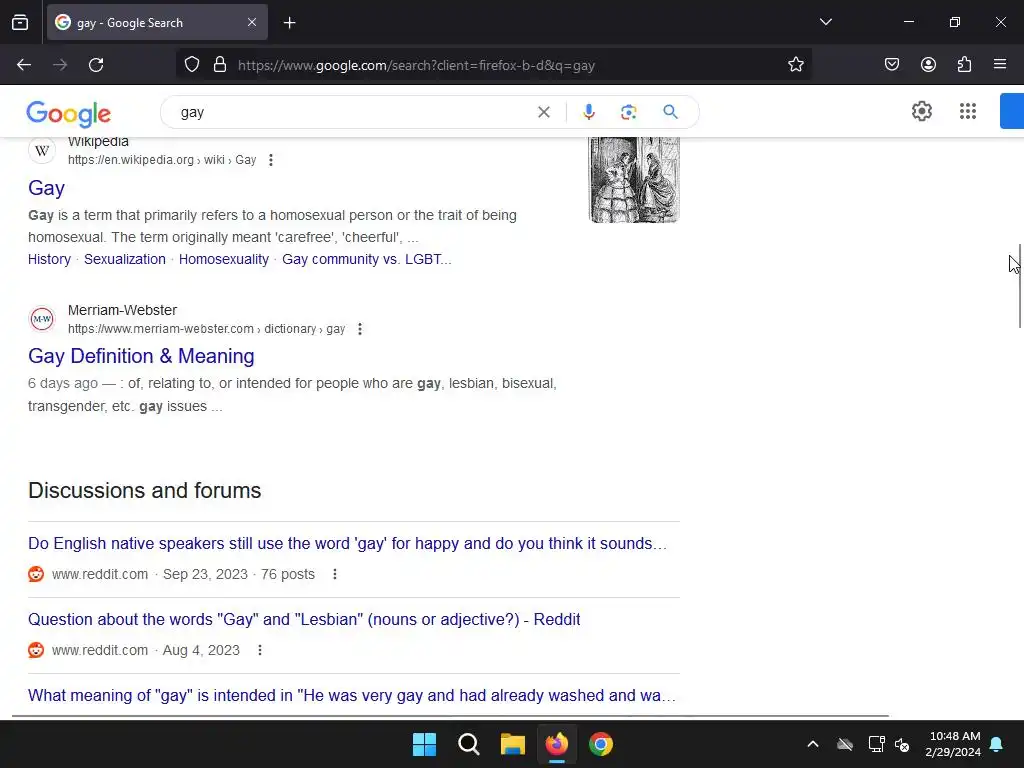Open the notification bell
Viewport: 1024px width, 768px height.
pyautogui.click(x=997, y=744)
